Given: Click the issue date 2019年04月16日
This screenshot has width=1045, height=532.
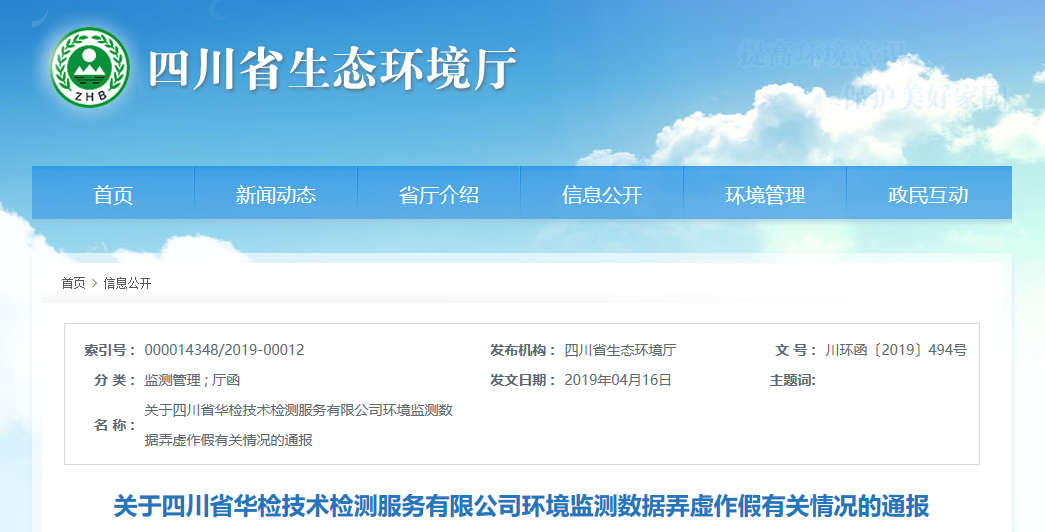Looking at the screenshot, I should 618,380.
